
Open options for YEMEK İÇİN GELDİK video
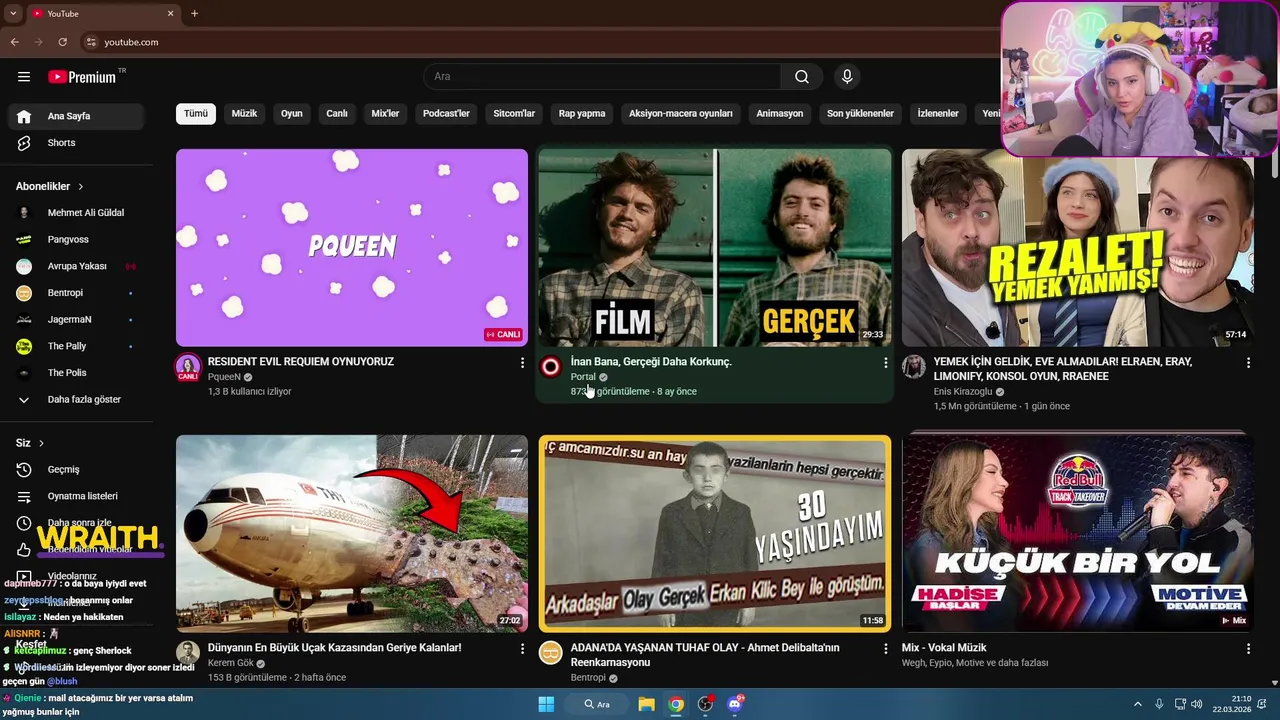point(1248,363)
